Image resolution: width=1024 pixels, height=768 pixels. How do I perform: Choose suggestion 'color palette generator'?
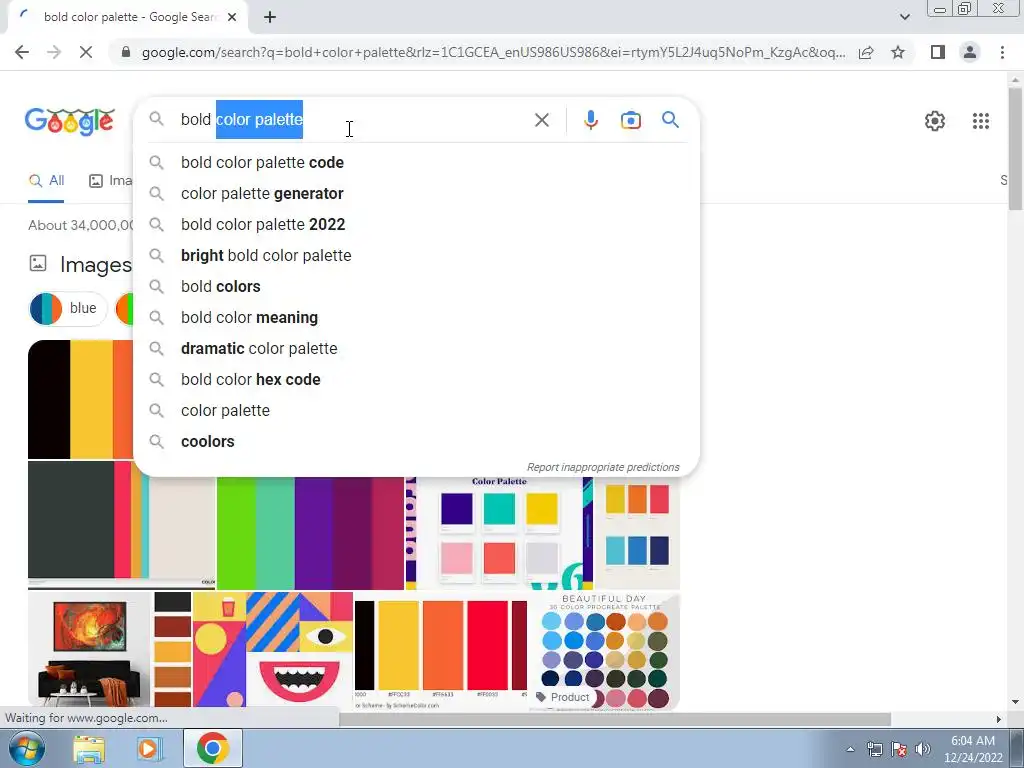coord(417,193)
